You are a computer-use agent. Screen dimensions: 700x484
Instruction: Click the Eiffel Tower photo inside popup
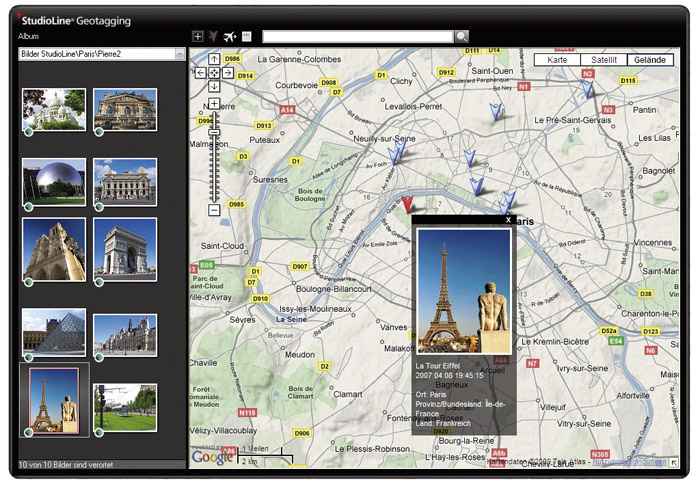pos(464,291)
